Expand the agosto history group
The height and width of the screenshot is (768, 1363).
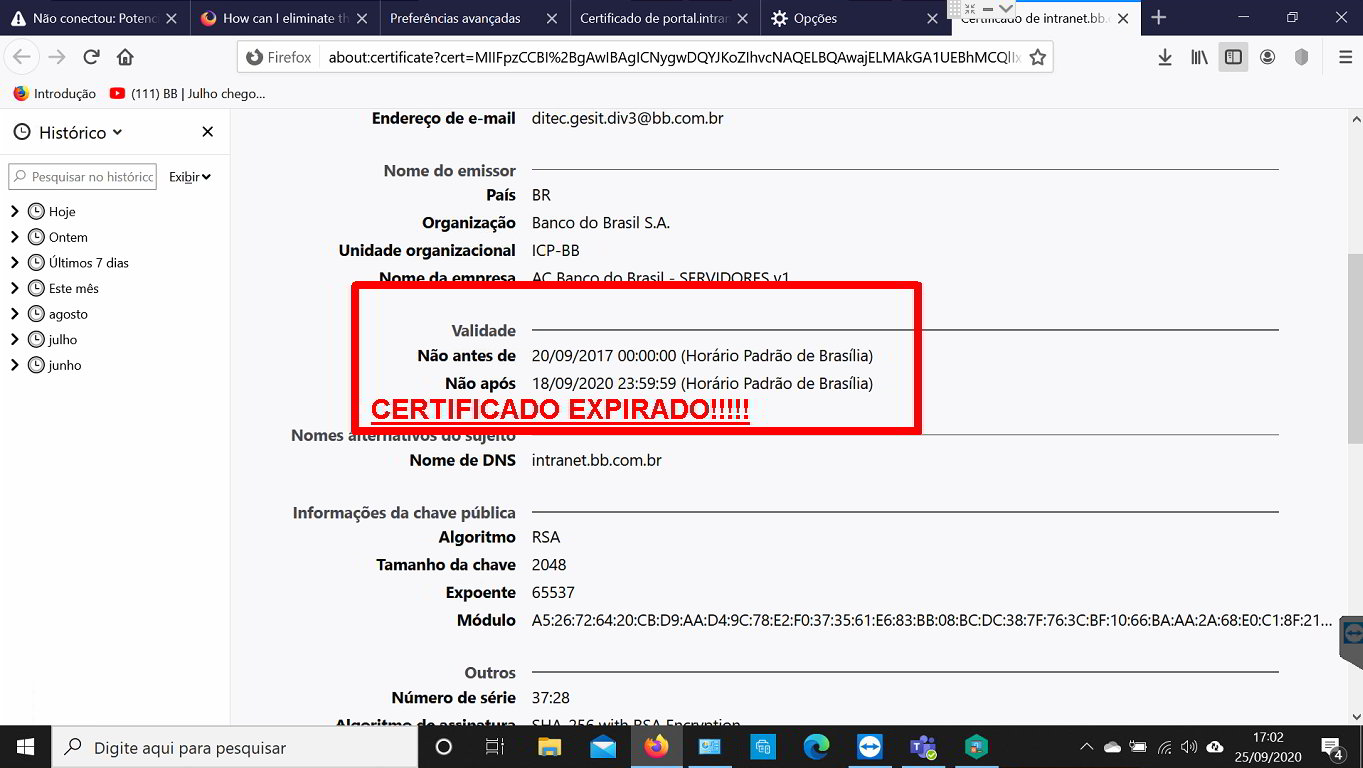pyautogui.click(x=14, y=314)
